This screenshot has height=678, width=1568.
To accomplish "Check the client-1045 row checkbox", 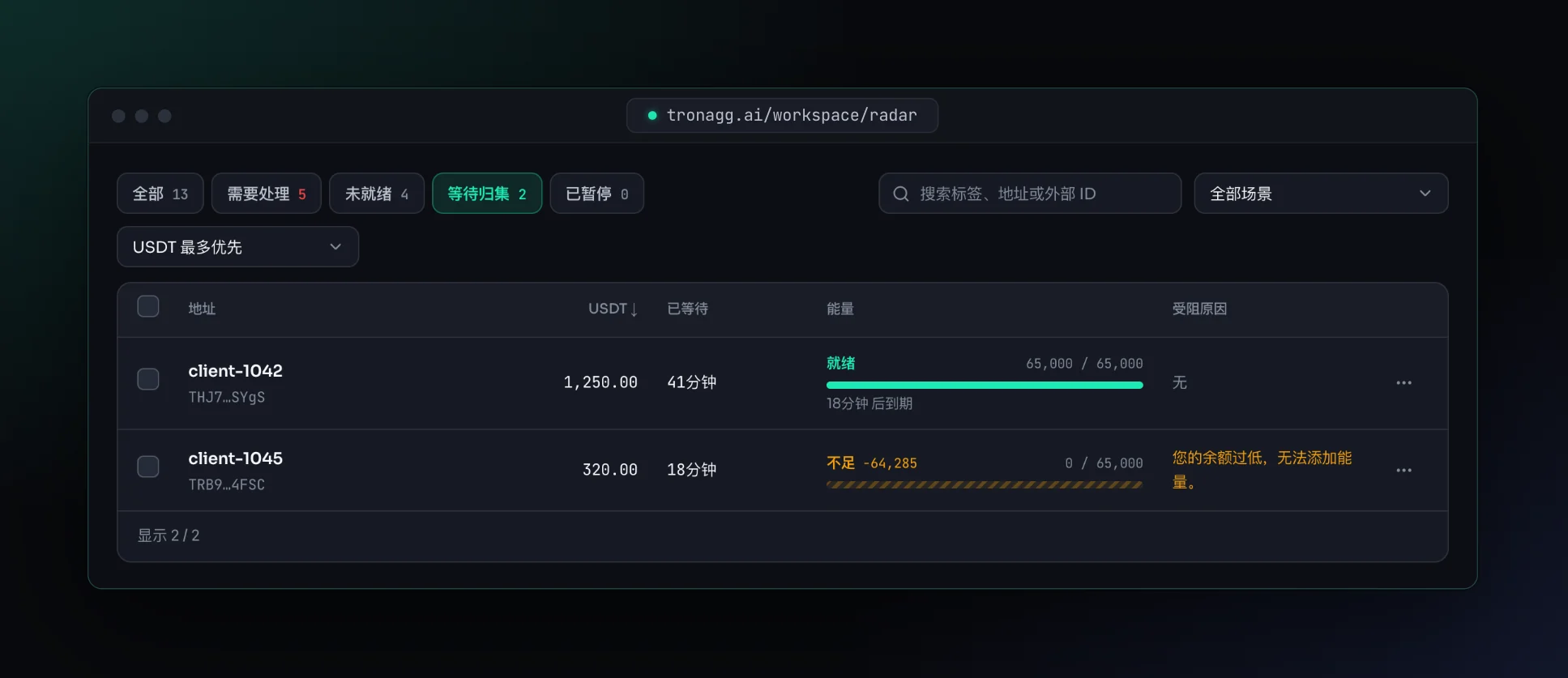I will (148, 467).
